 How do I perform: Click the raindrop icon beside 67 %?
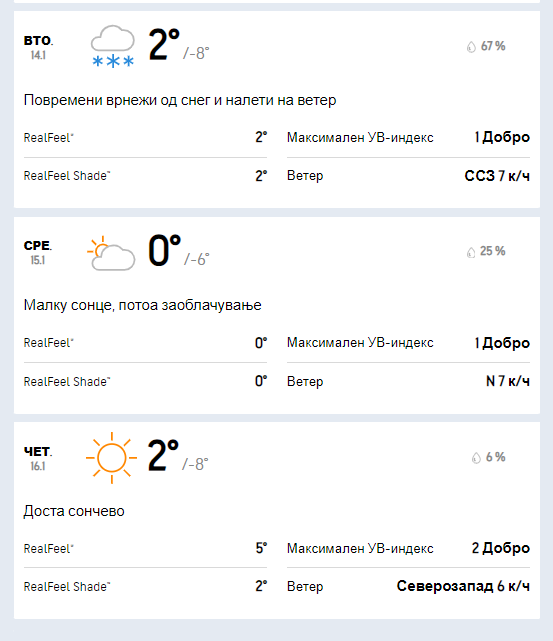click(x=471, y=47)
